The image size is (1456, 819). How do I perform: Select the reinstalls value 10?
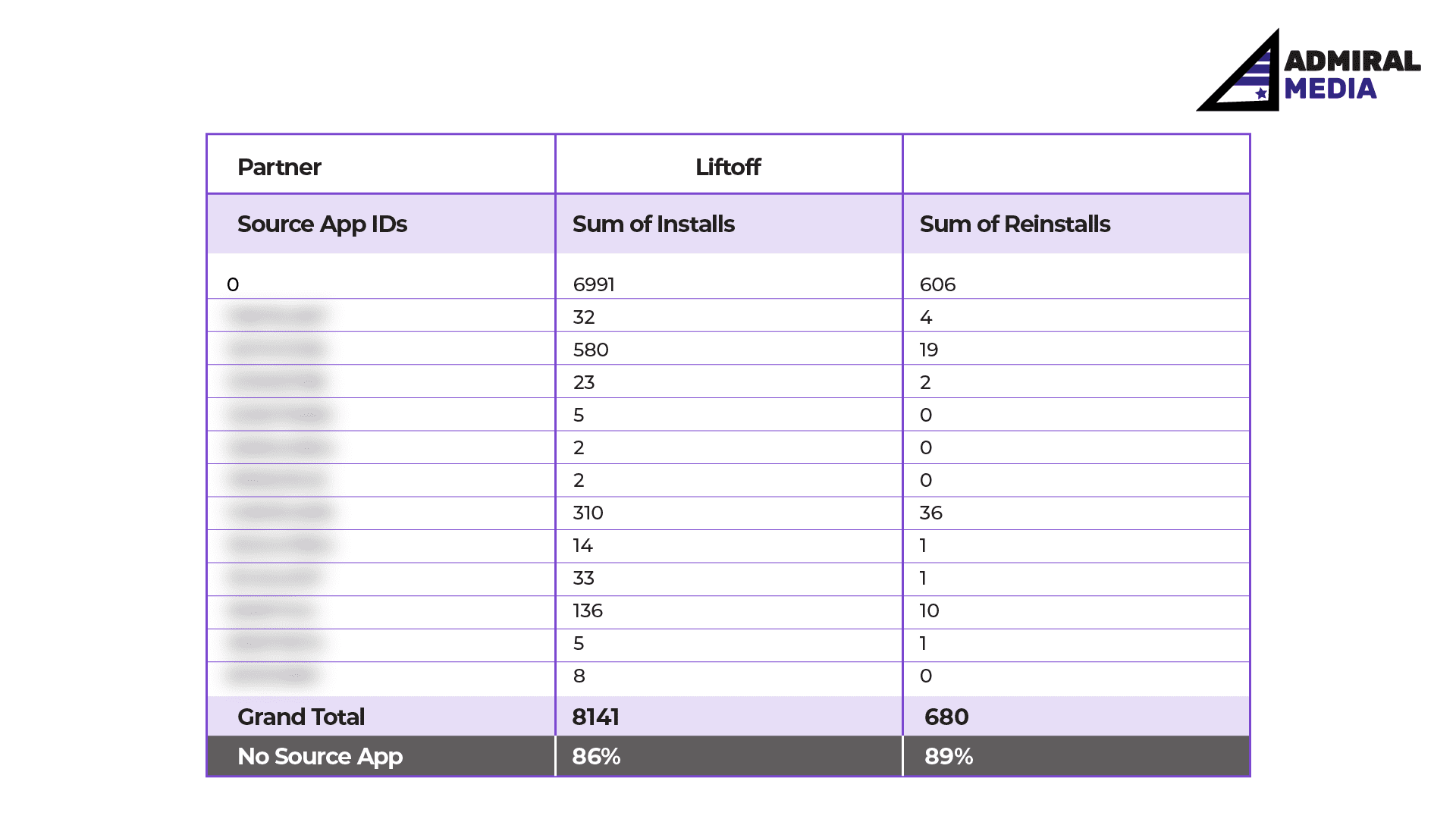point(930,610)
